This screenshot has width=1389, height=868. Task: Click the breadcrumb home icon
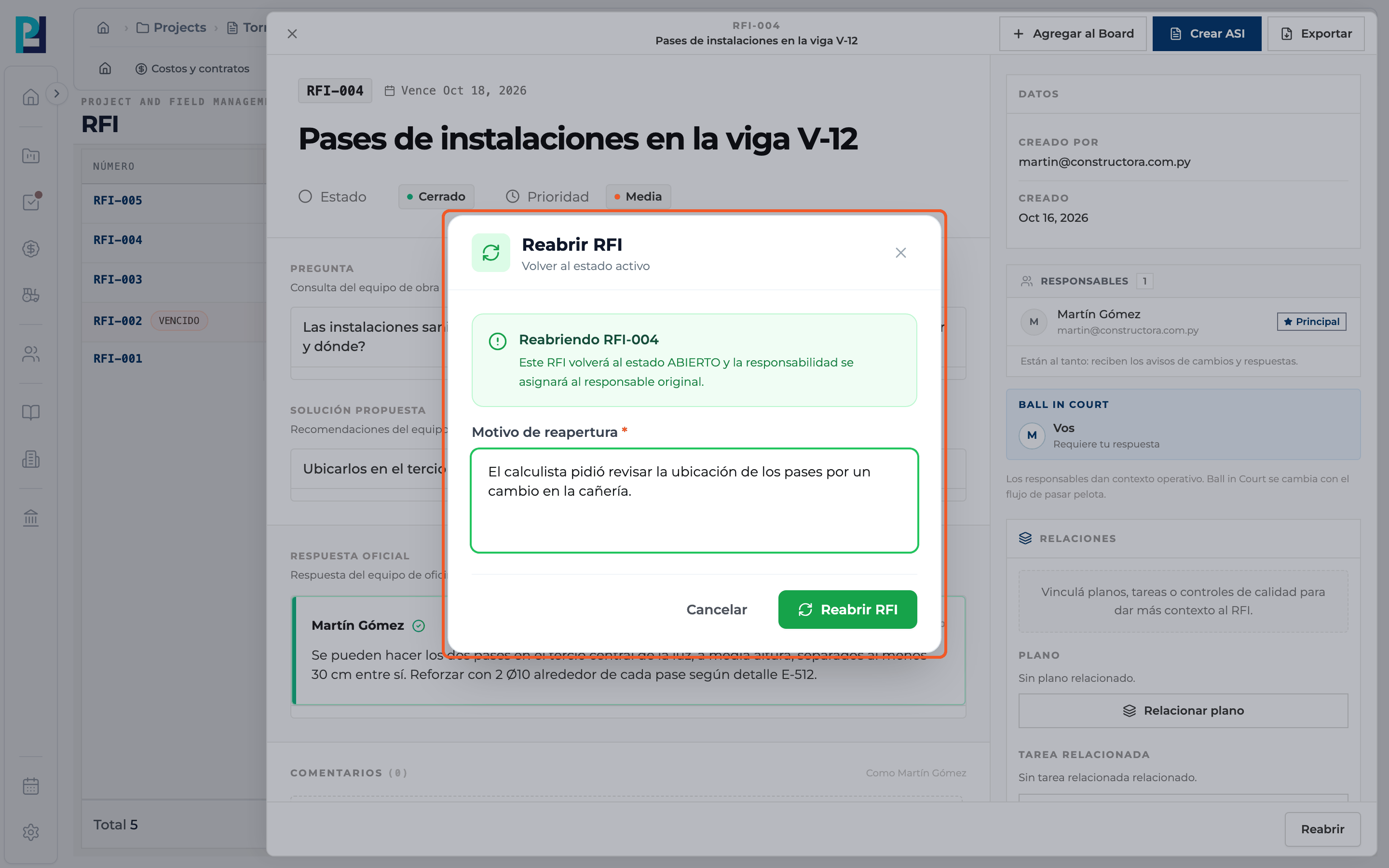(x=103, y=27)
